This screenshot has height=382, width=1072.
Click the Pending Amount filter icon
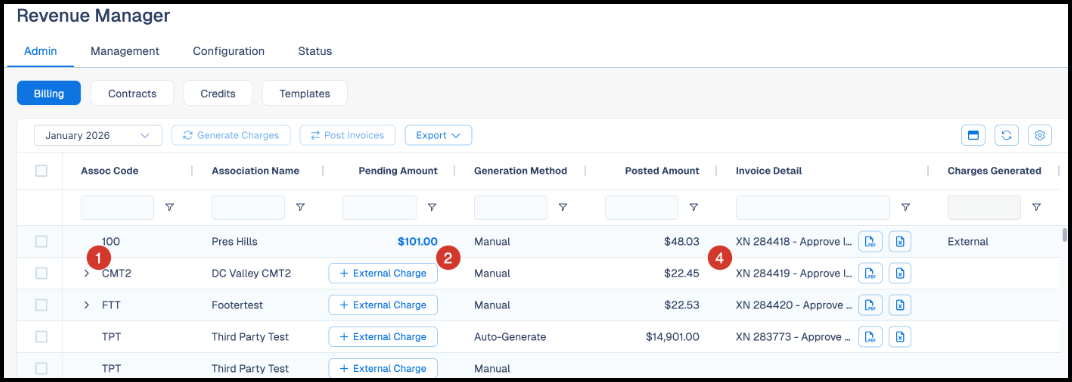point(432,207)
